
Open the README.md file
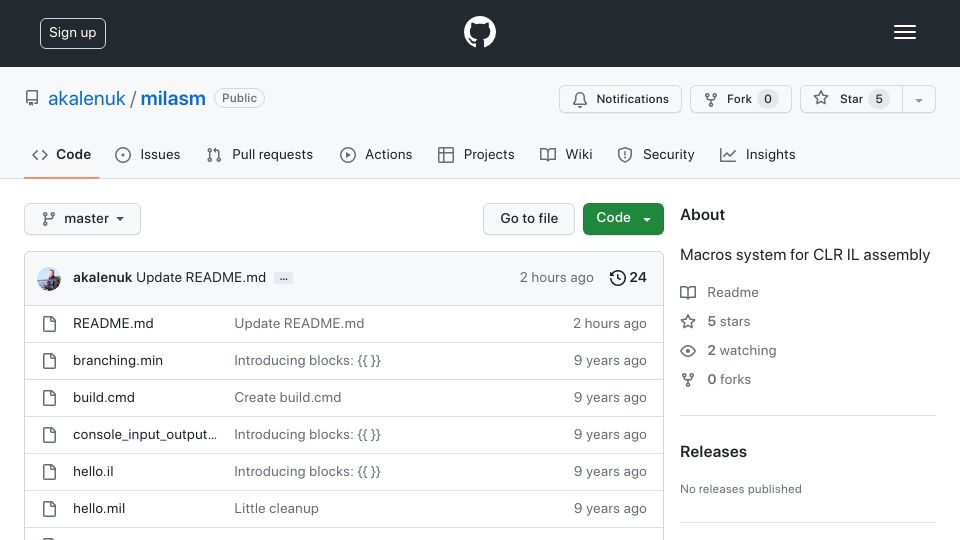click(x=113, y=323)
